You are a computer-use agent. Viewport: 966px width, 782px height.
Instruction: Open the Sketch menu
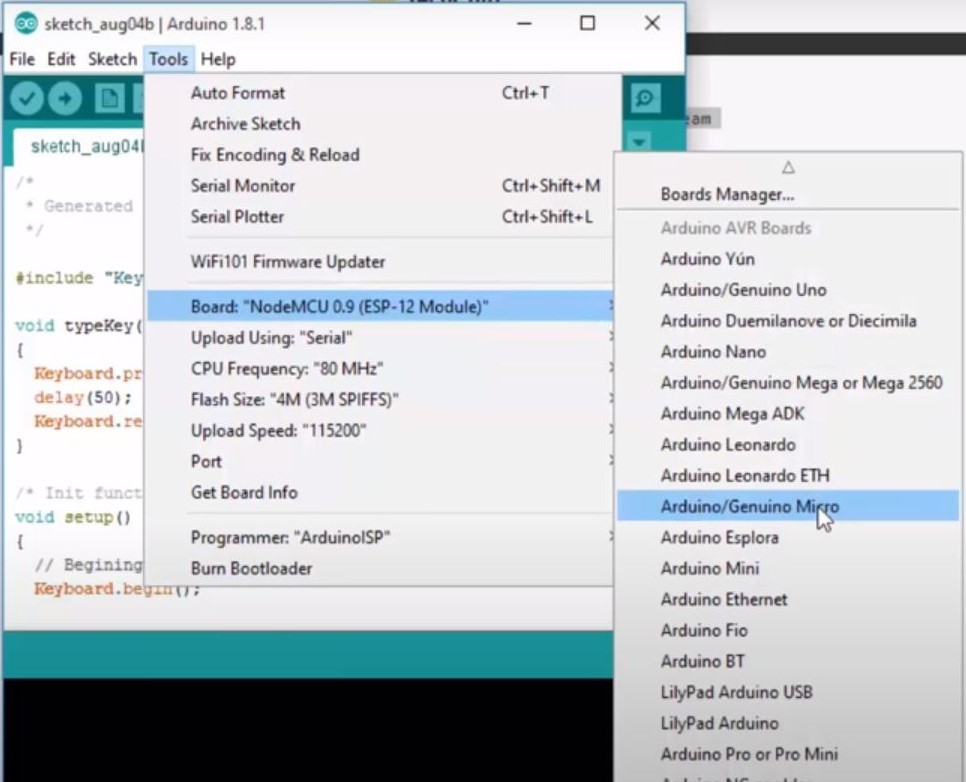[x=112, y=59]
